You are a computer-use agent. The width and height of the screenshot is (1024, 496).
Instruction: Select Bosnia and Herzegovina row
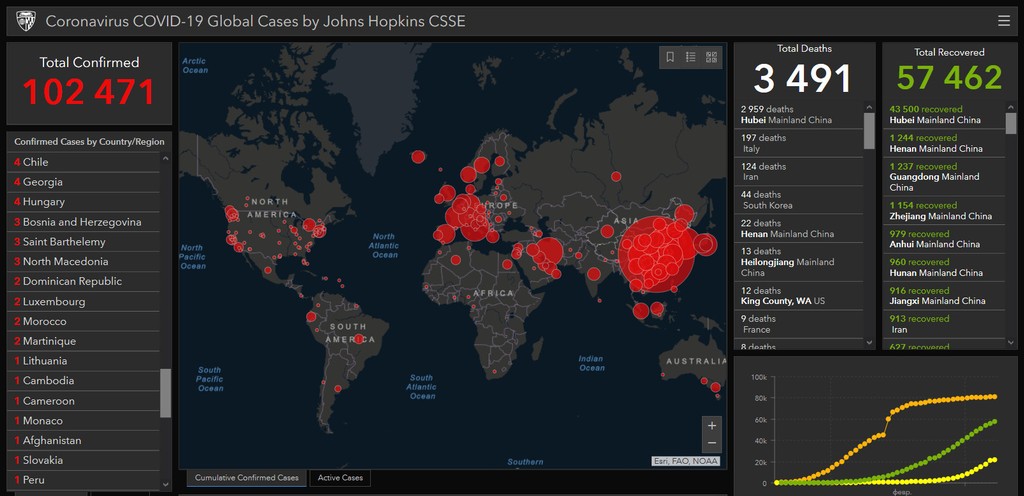(83, 222)
